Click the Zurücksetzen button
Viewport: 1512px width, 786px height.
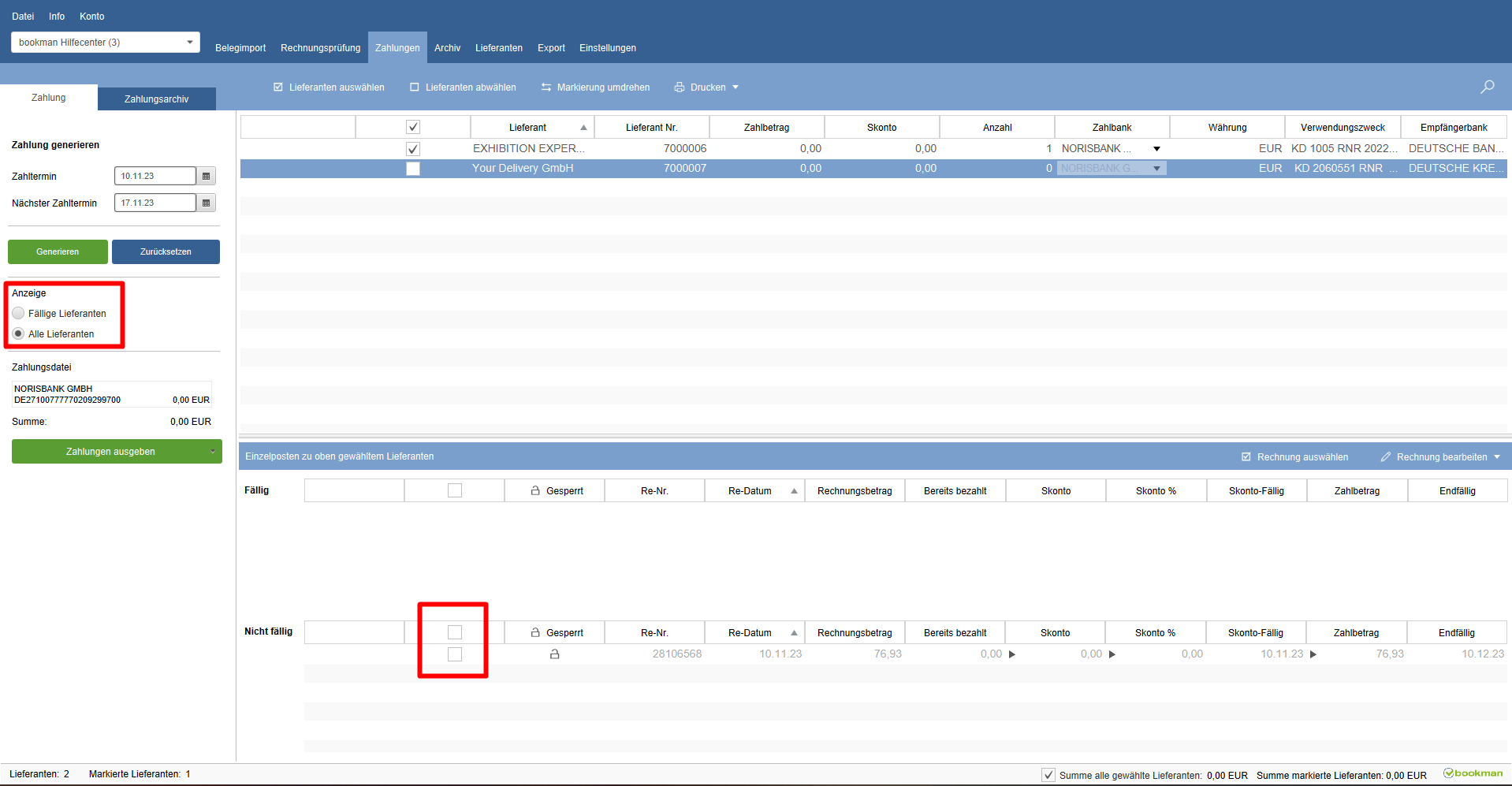click(166, 251)
